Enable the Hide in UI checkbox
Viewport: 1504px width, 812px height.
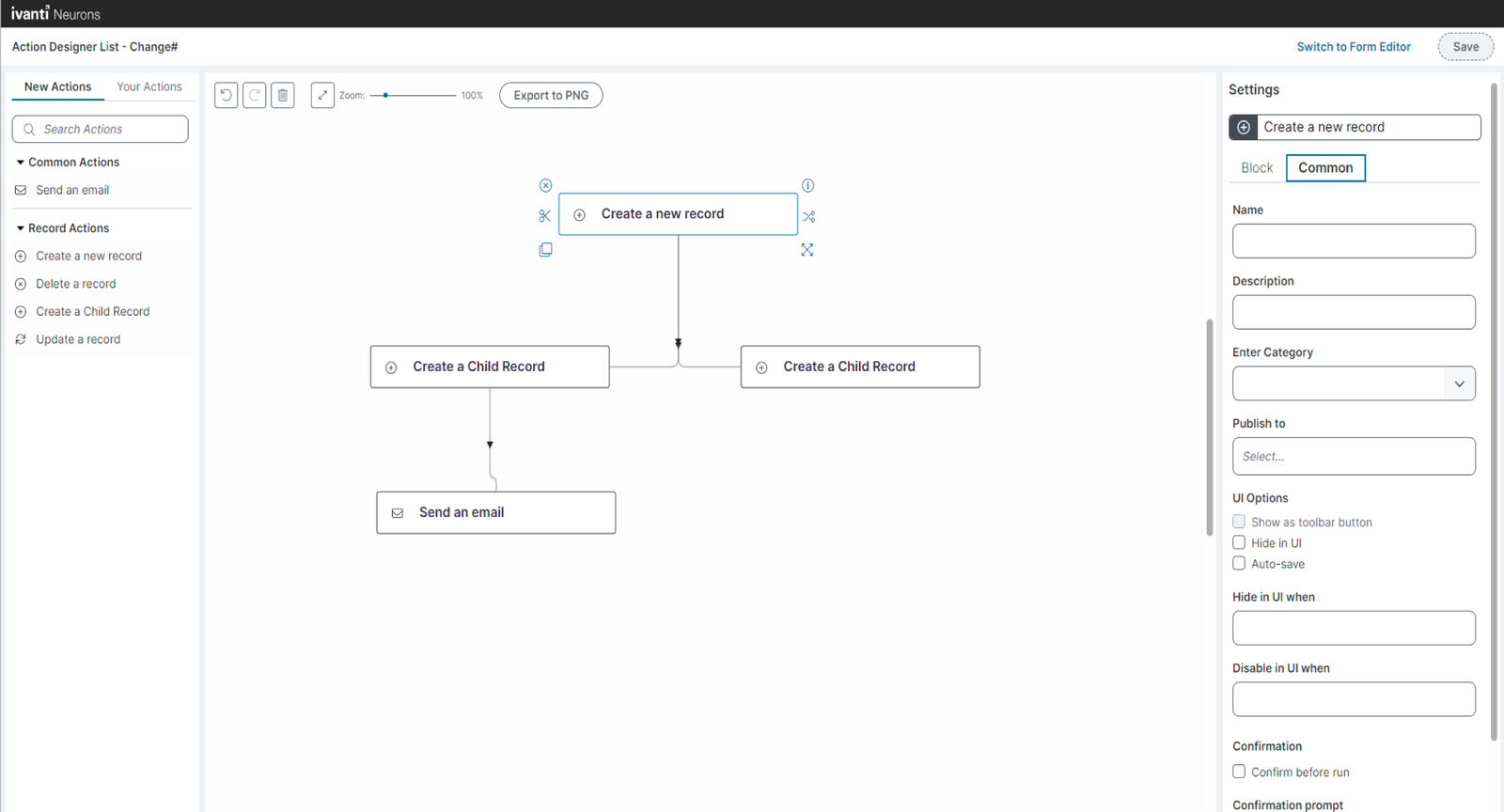click(x=1239, y=543)
